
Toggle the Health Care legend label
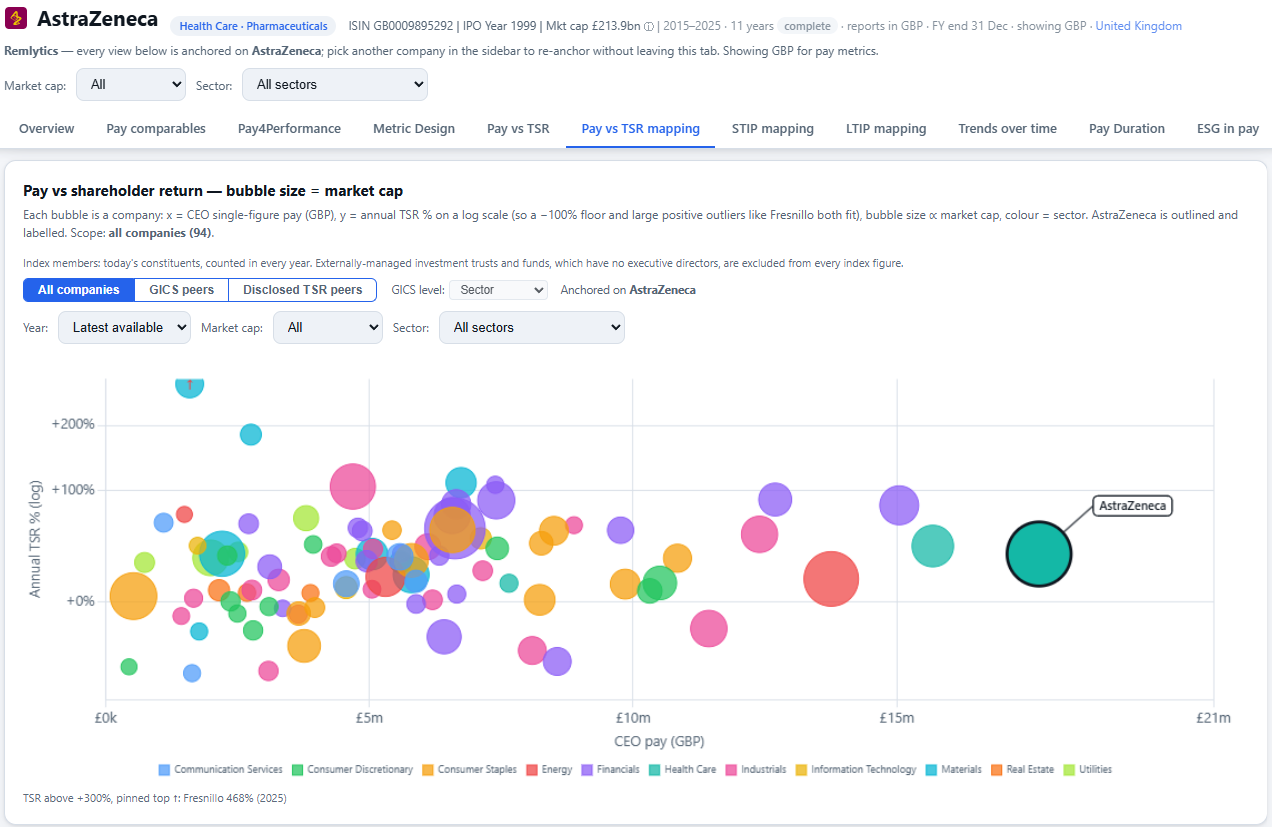pyautogui.click(x=690, y=770)
